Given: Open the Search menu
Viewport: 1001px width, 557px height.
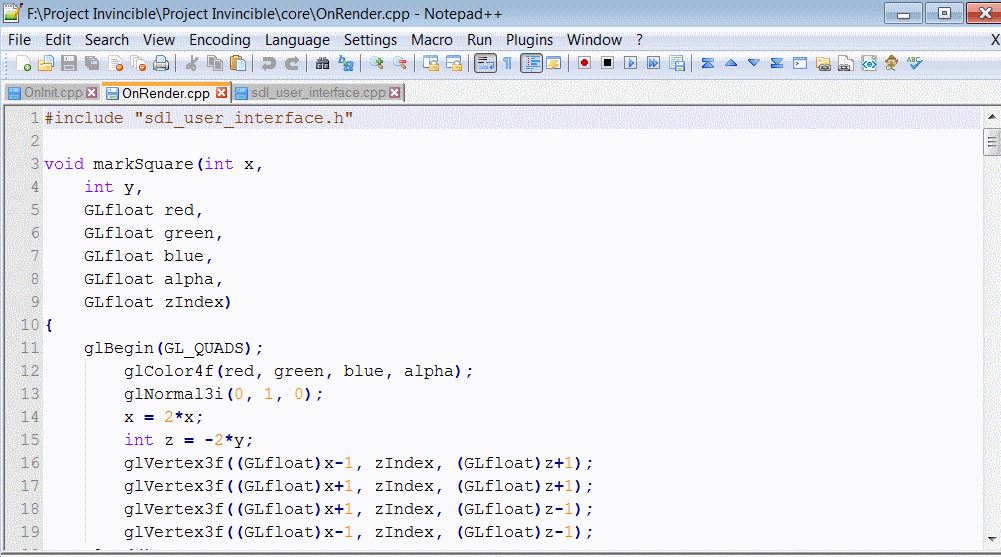Looking at the screenshot, I should coord(107,40).
